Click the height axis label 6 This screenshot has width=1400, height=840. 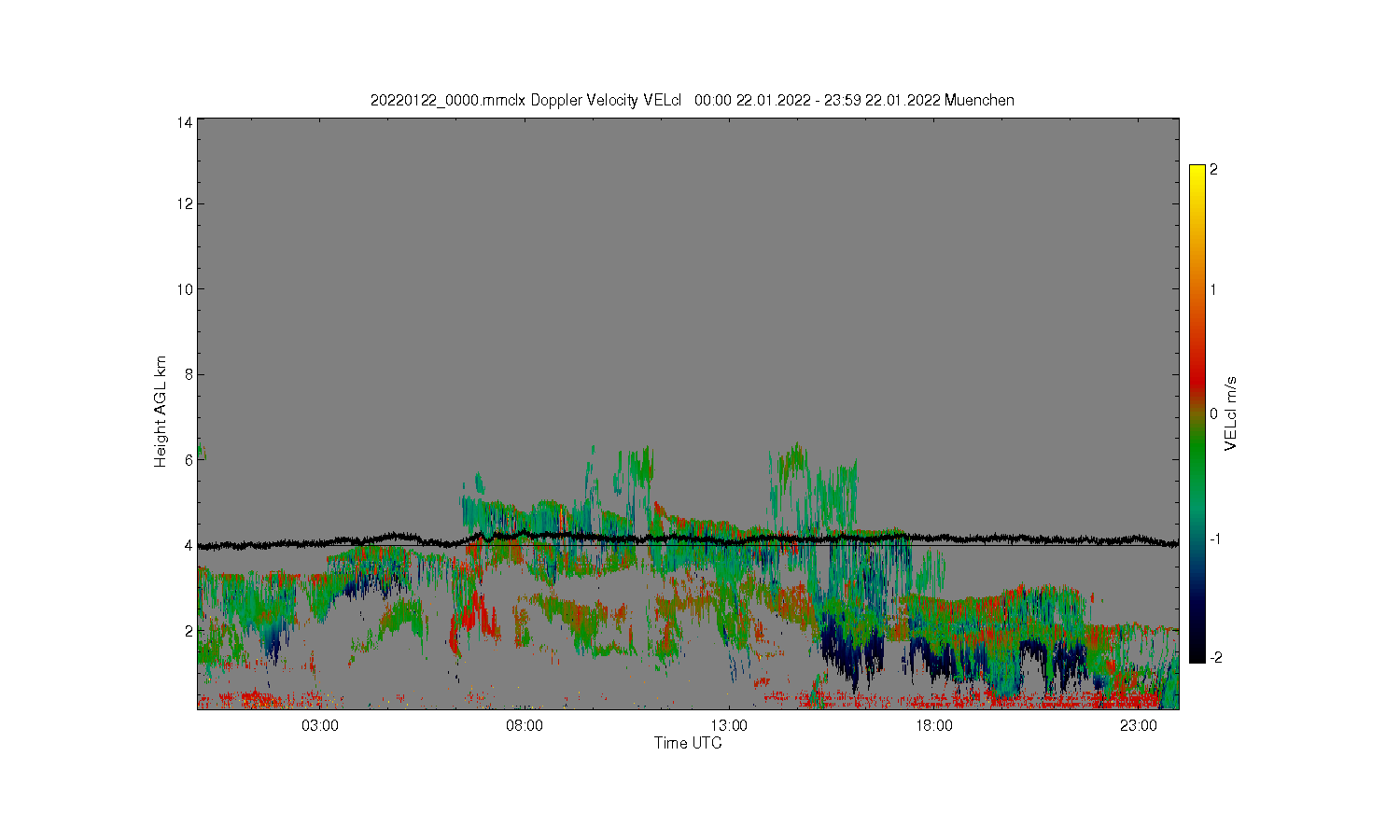[189, 460]
